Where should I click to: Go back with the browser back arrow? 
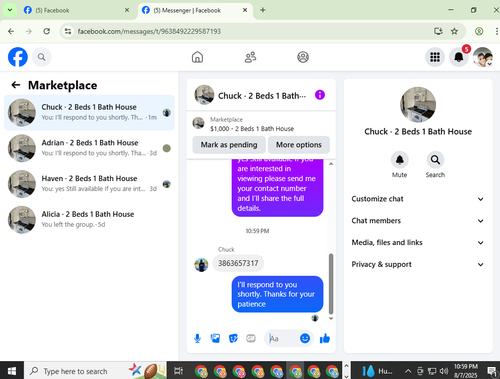click(x=11, y=31)
